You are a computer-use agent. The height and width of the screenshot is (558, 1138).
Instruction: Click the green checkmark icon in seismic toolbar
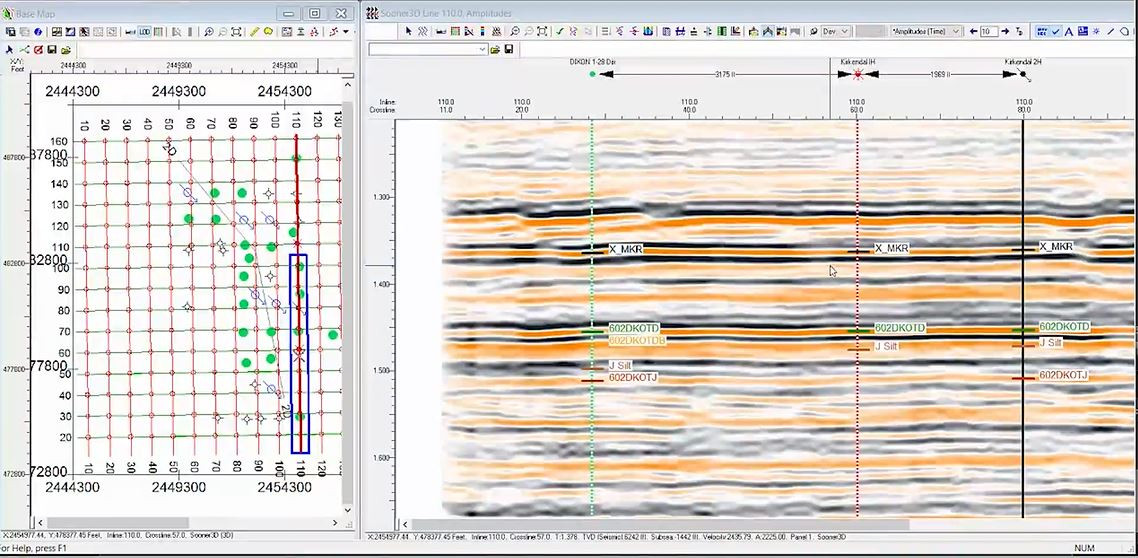560,32
